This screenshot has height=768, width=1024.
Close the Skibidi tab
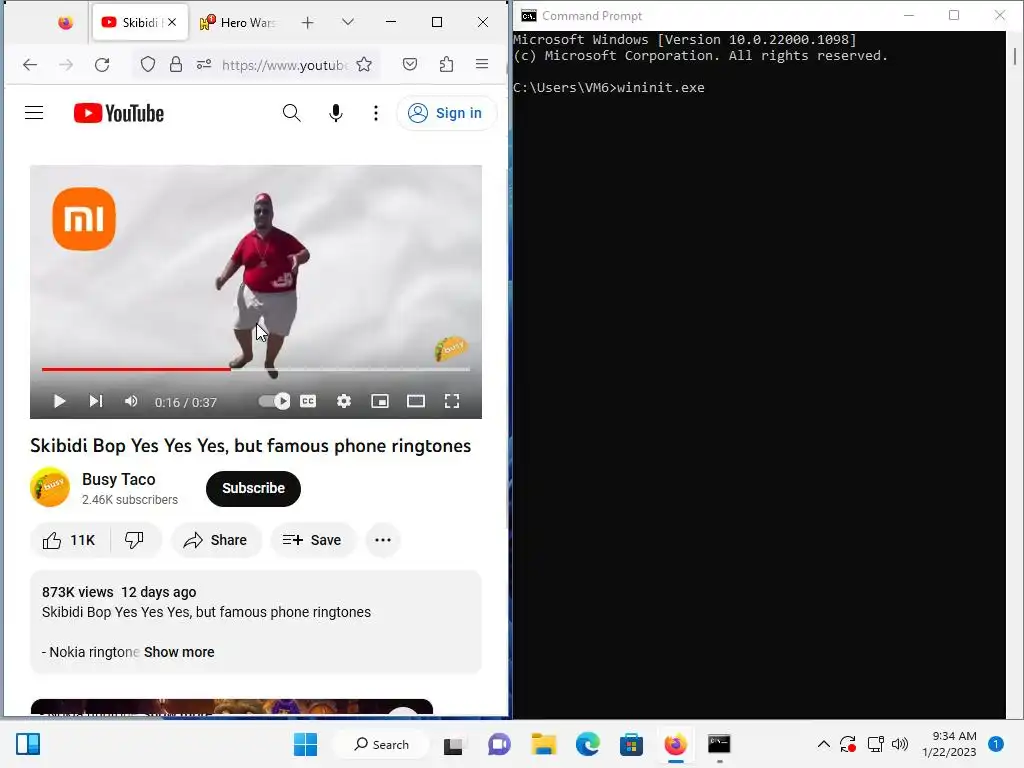click(172, 22)
